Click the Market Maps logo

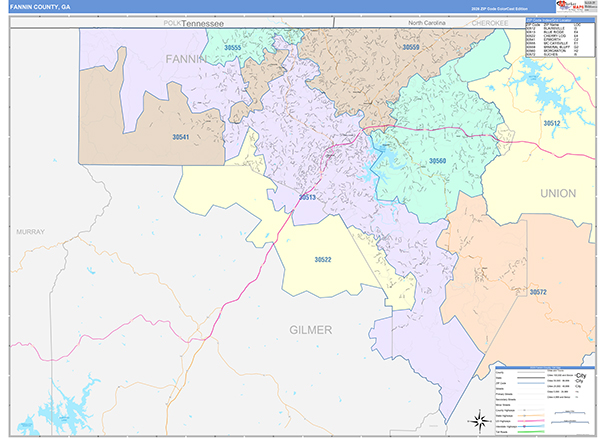[x=571, y=6]
